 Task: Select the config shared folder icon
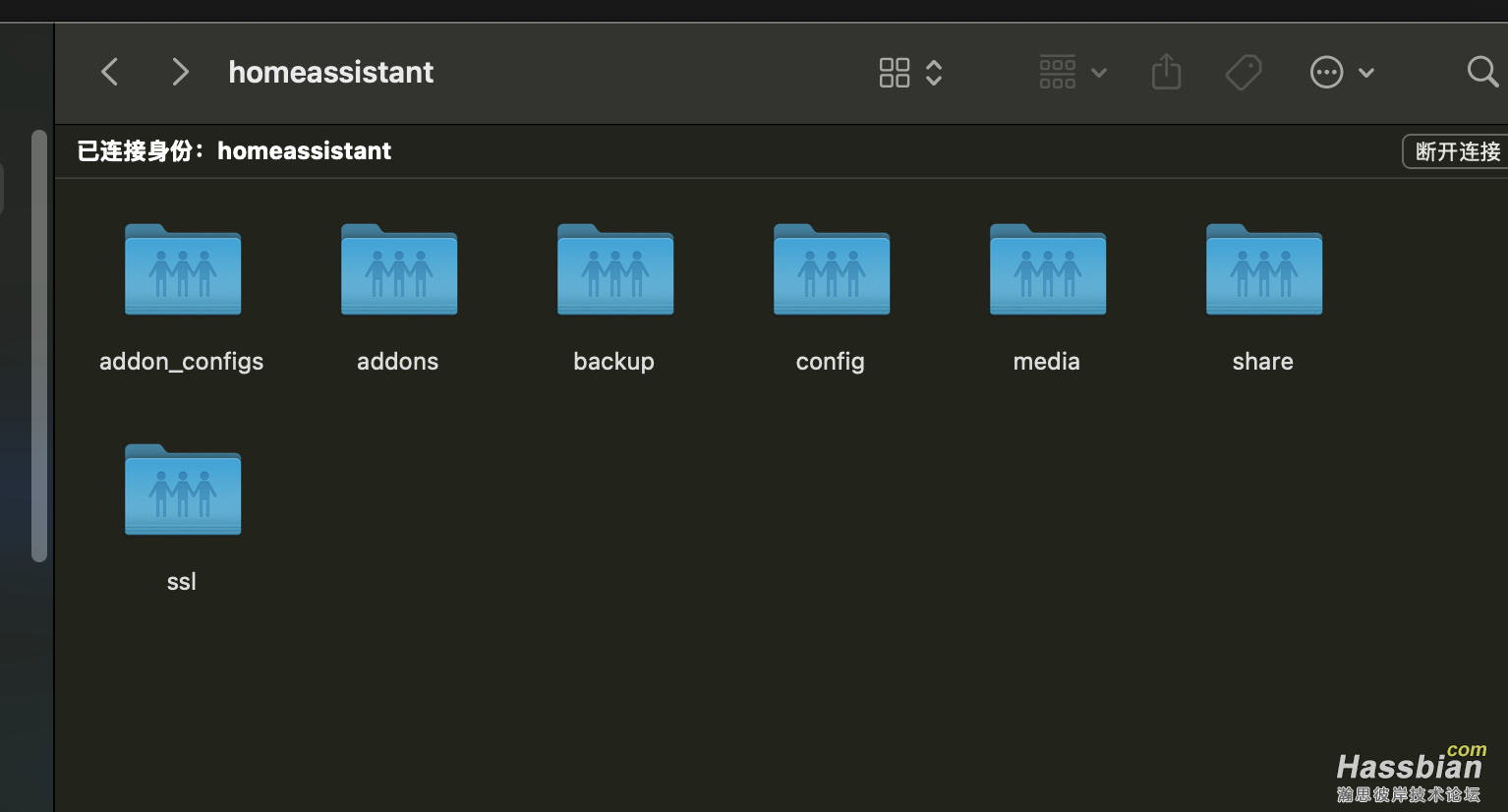[832, 269]
